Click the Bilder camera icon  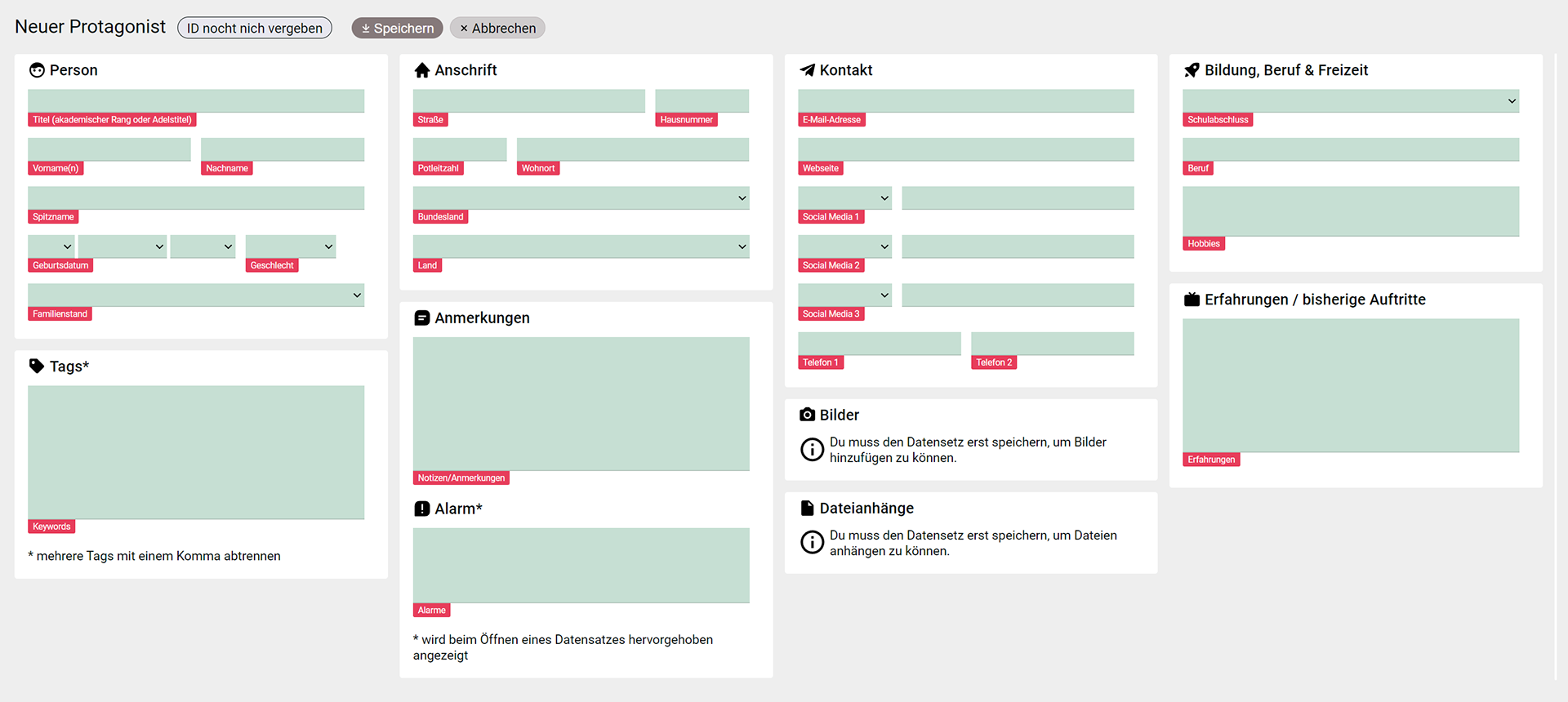807,415
